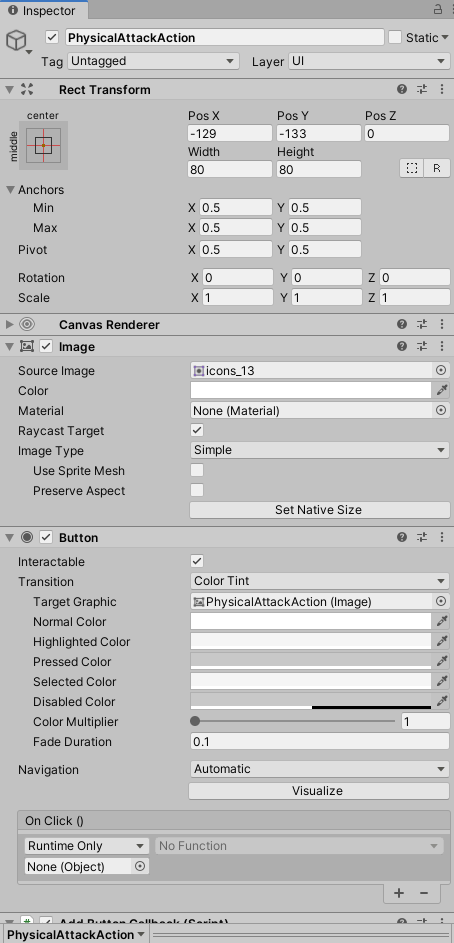The image size is (454, 943).
Task: Open the Transition dropdown Color Tint
Action: point(319,581)
